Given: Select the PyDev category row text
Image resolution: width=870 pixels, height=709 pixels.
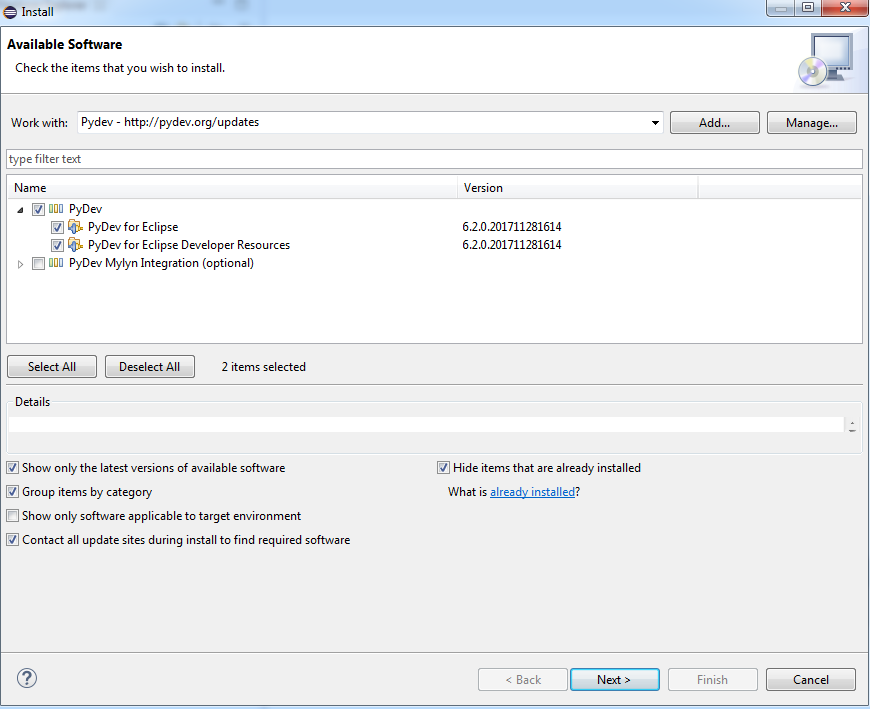Looking at the screenshot, I should coord(85,209).
